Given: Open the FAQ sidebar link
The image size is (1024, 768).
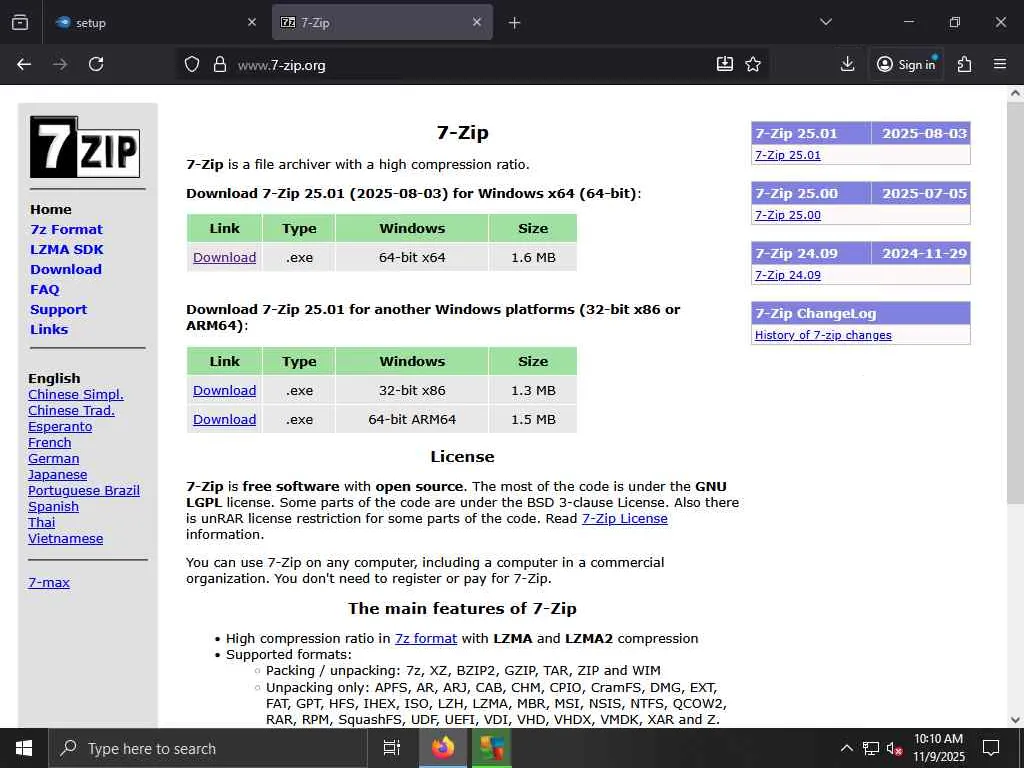Looking at the screenshot, I should pos(44,289).
